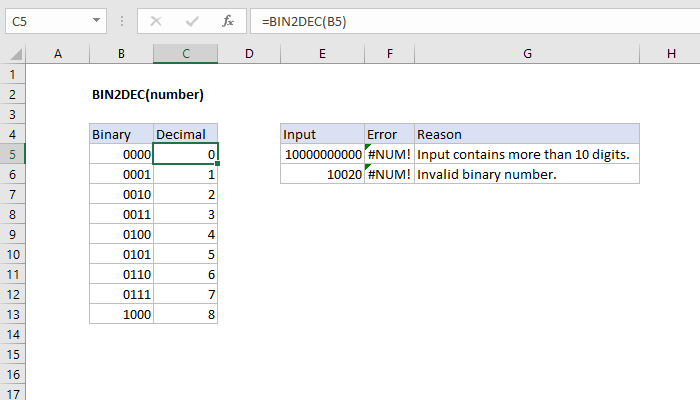700x400 pixels.
Task: Select row 1 header
Action: pyautogui.click(x=12, y=74)
